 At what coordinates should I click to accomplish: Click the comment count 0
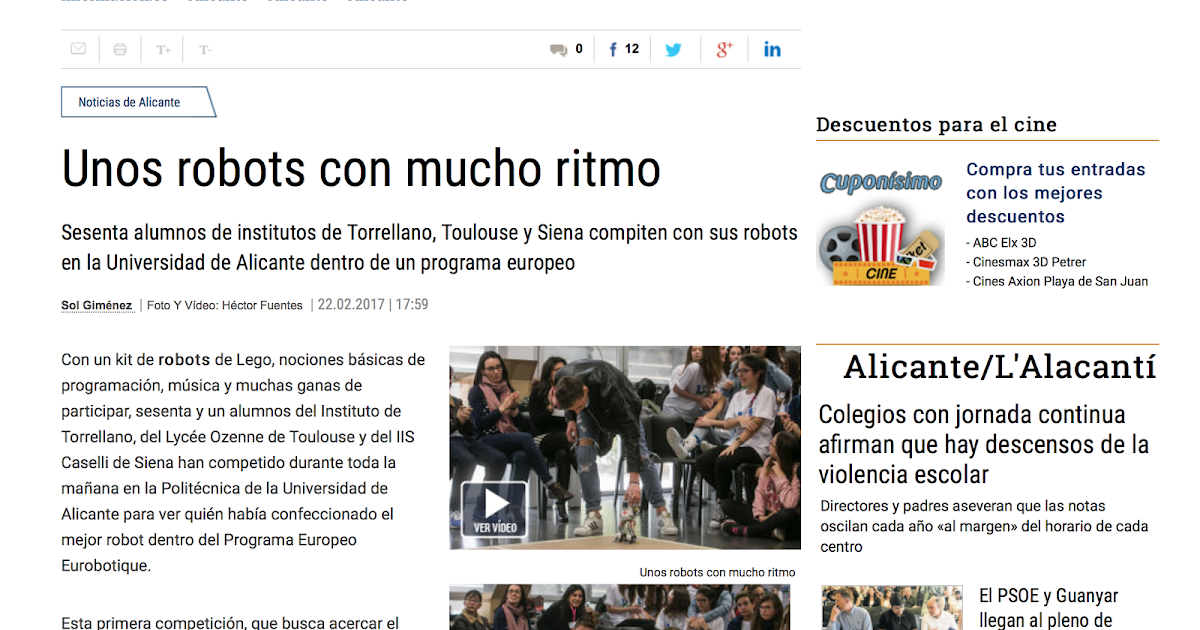(x=579, y=49)
